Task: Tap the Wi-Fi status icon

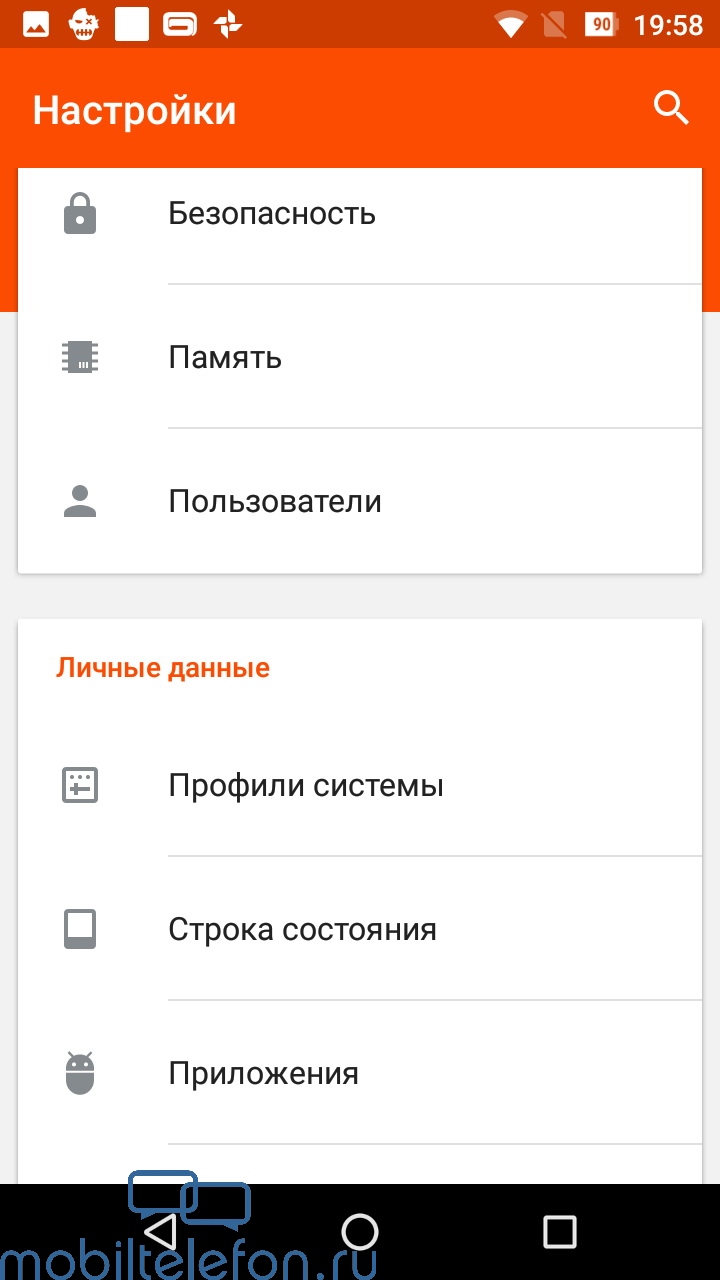Action: pyautogui.click(x=511, y=24)
